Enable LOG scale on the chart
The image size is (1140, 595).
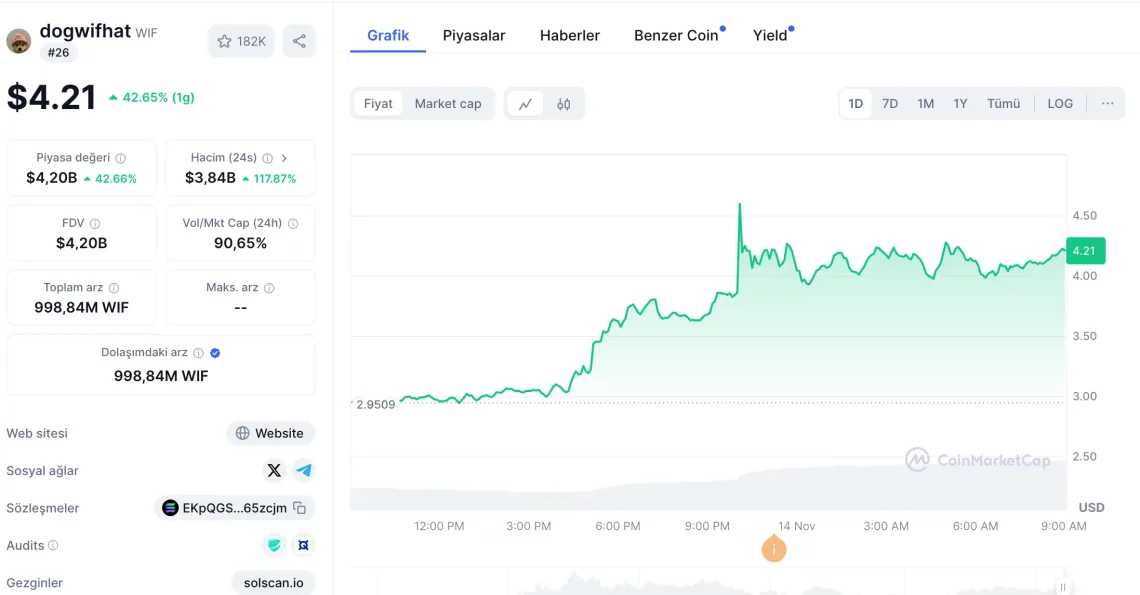[x=1060, y=104]
